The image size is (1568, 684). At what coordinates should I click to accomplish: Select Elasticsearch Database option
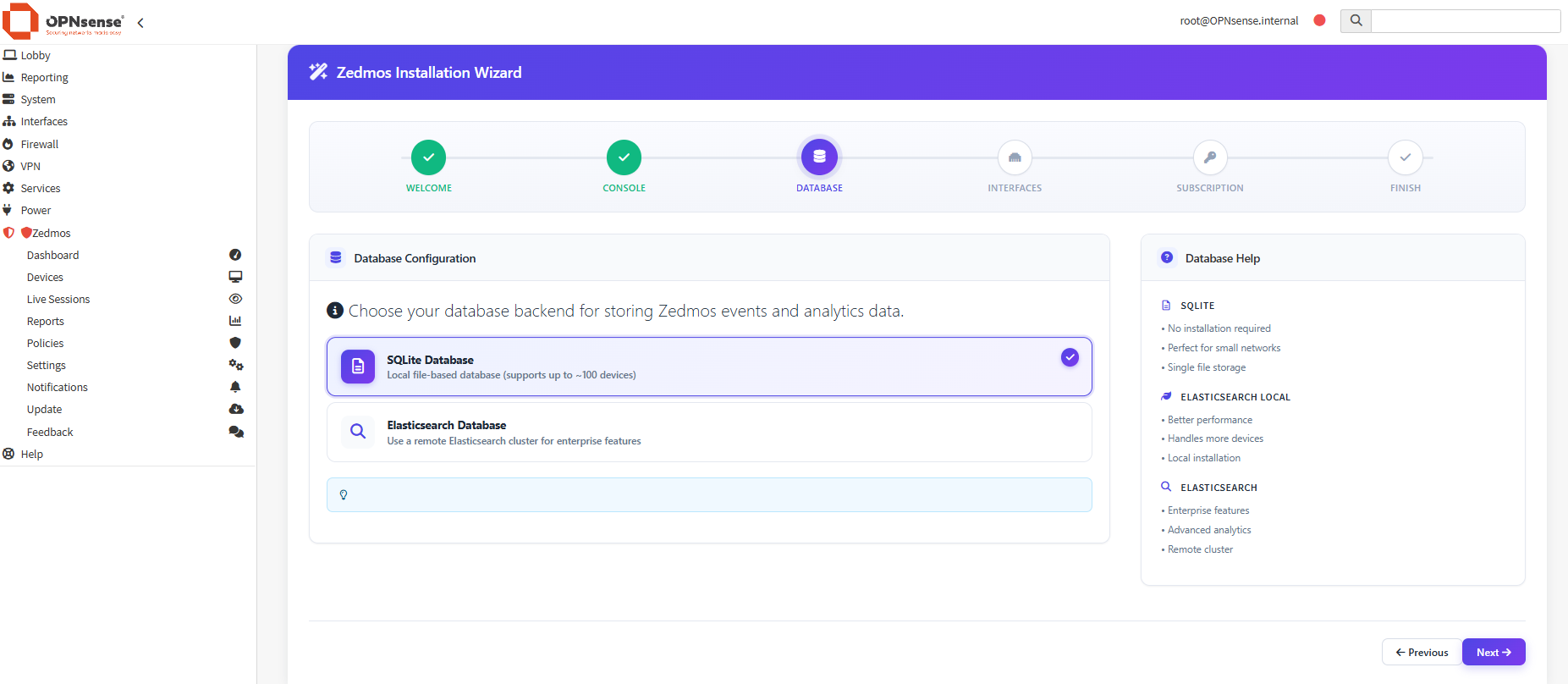point(709,433)
